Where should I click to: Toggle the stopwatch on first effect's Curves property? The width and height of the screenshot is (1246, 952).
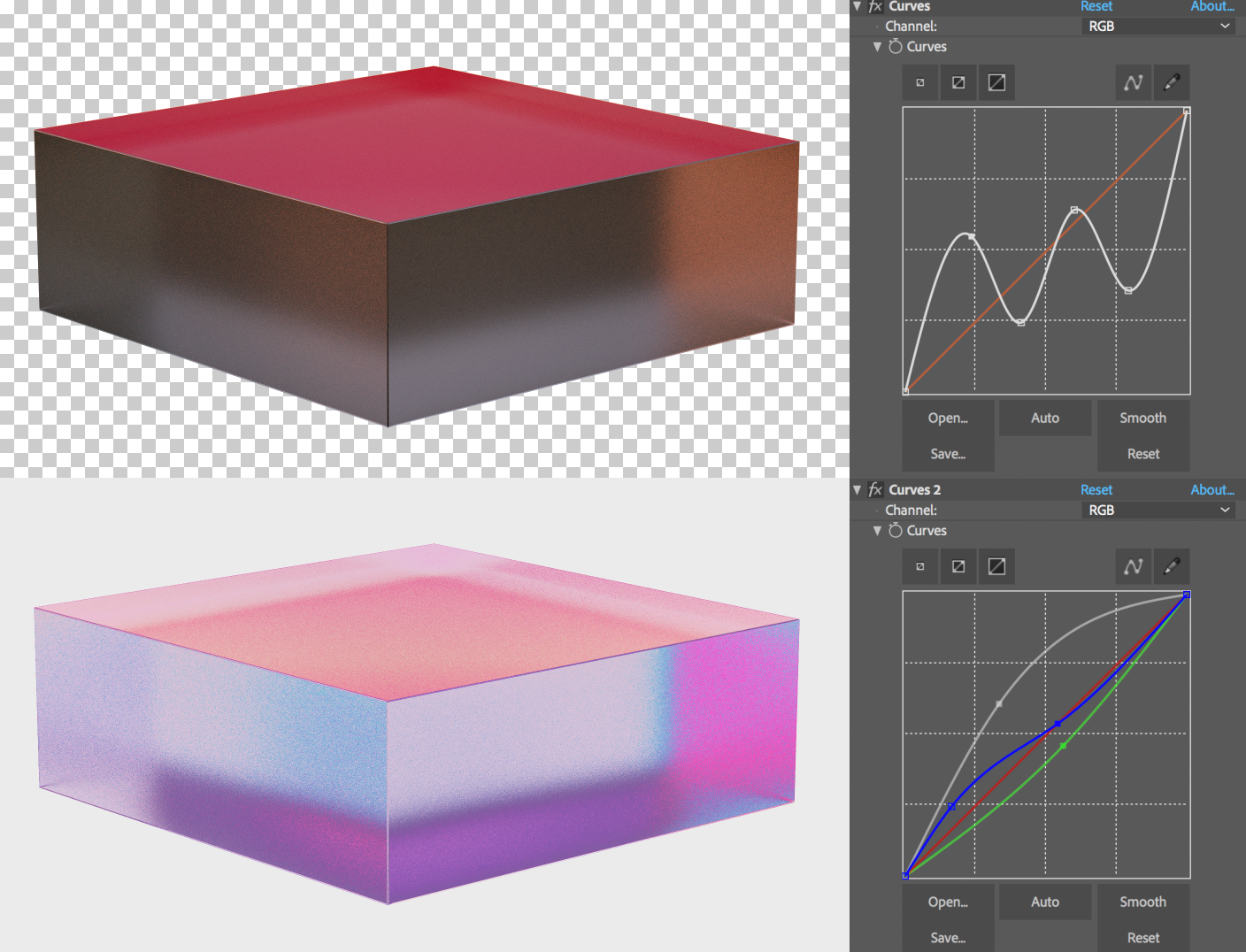(896, 46)
